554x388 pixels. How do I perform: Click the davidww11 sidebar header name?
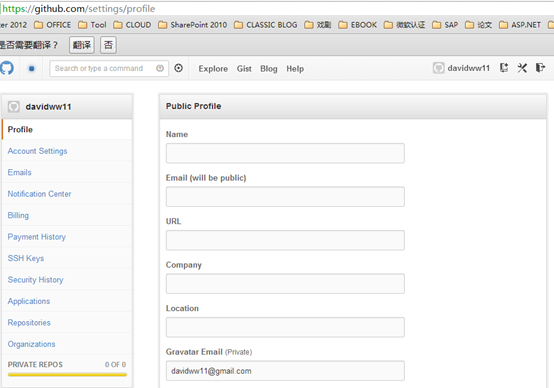48,107
